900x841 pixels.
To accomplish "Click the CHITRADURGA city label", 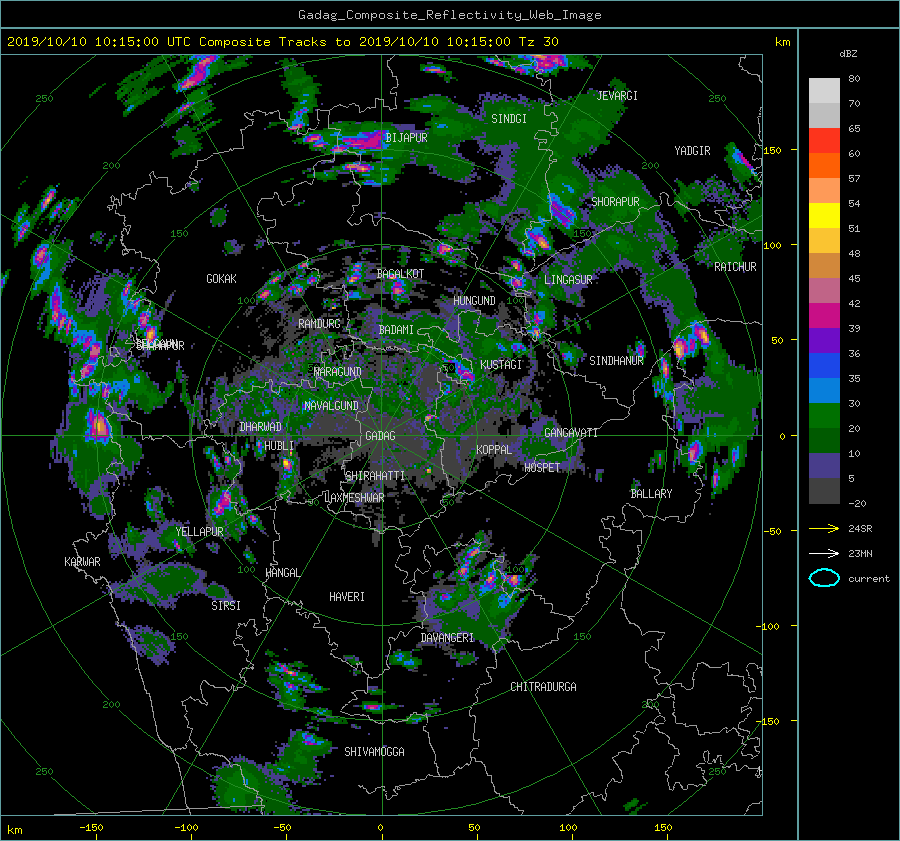I will point(544,687).
